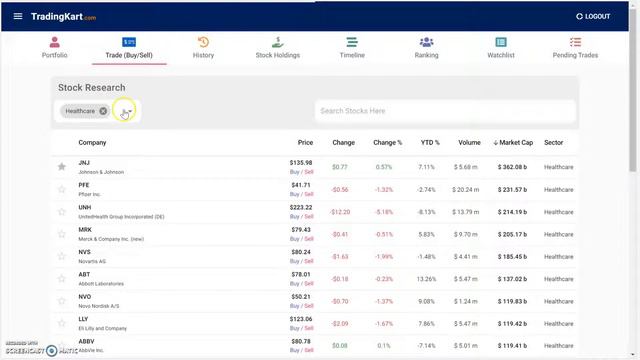Image resolution: width=640 pixels, height=360 pixels.
Task: Sort by the Sector column header
Action: point(553,142)
